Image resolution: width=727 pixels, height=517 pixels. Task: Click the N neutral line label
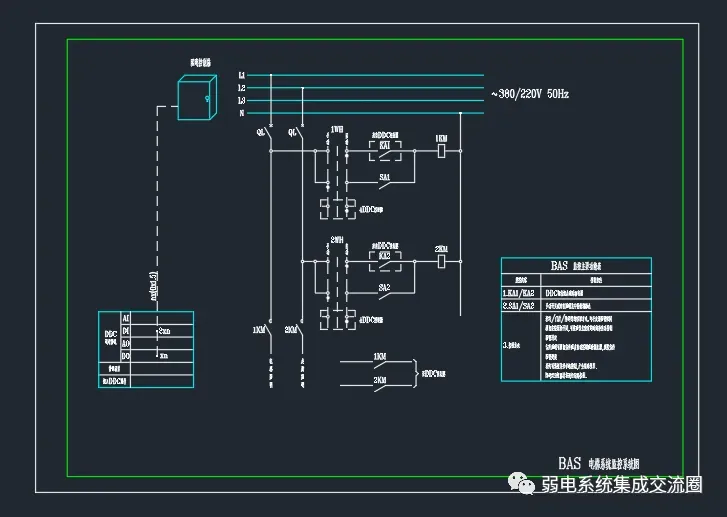click(242, 113)
